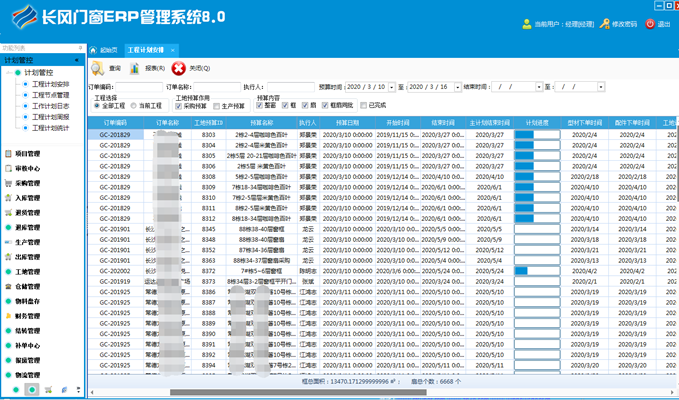Open 预算时间 start date 2020/3/10 dropdown

tap(391, 87)
